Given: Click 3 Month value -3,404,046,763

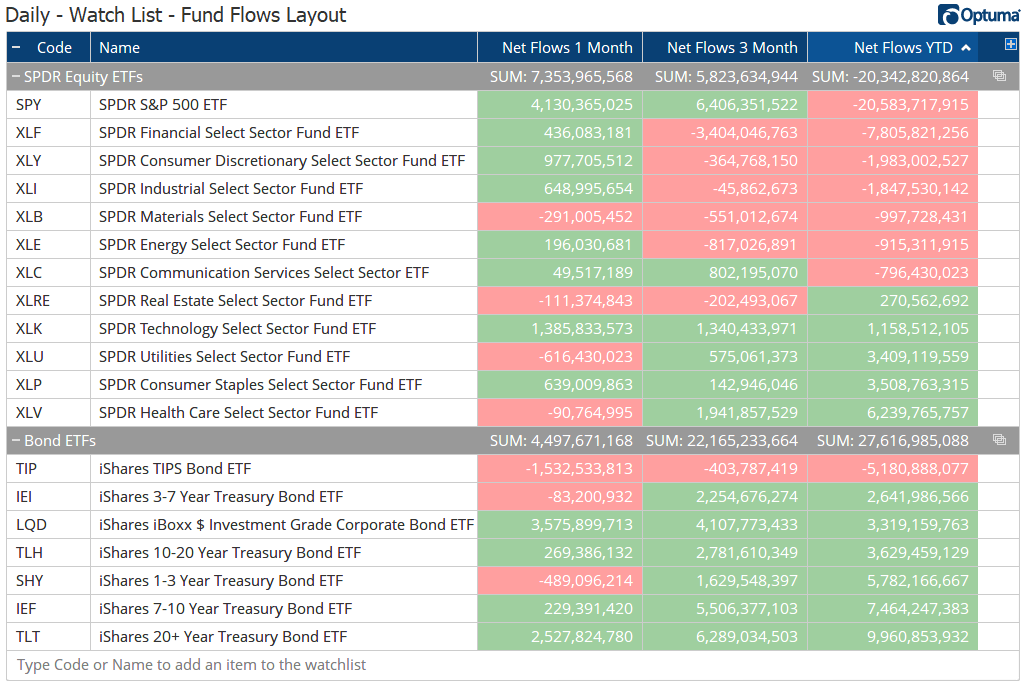Looking at the screenshot, I should click(744, 133).
